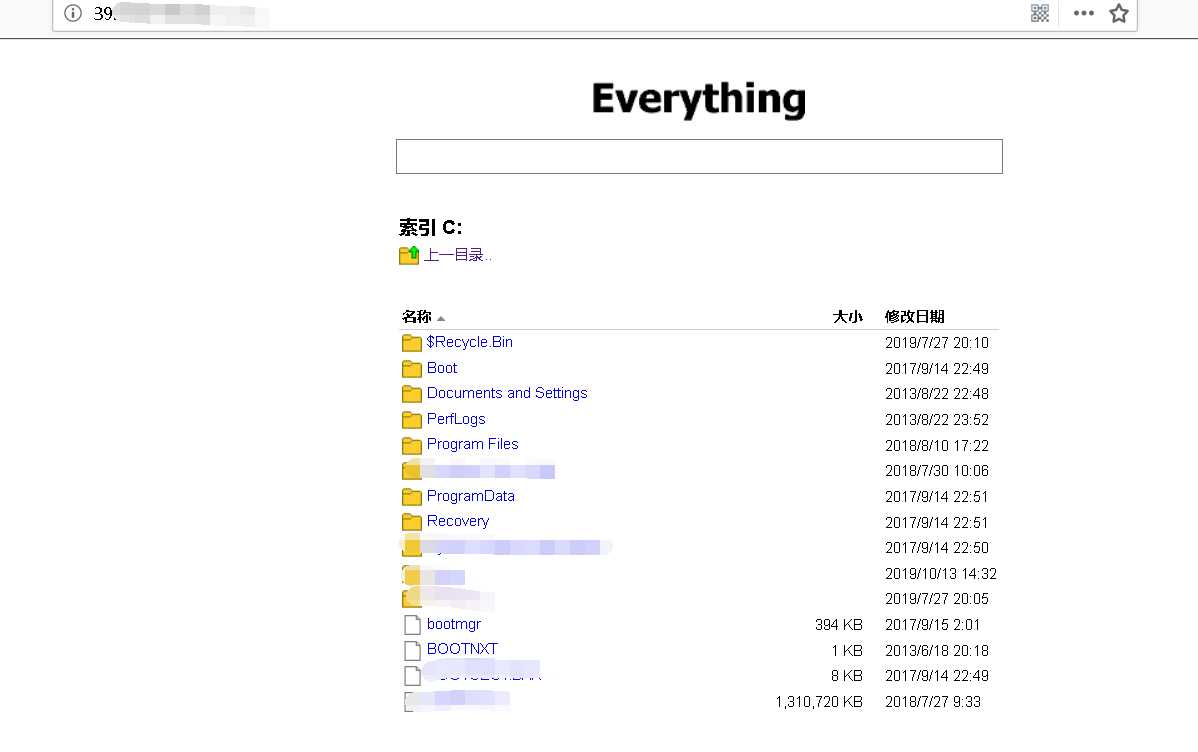Image resolution: width=1198 pixels, height=752 pixels.
Task: Click the date 2017/9/14 22:49 in the Boot row
Action: pos(937,369)
